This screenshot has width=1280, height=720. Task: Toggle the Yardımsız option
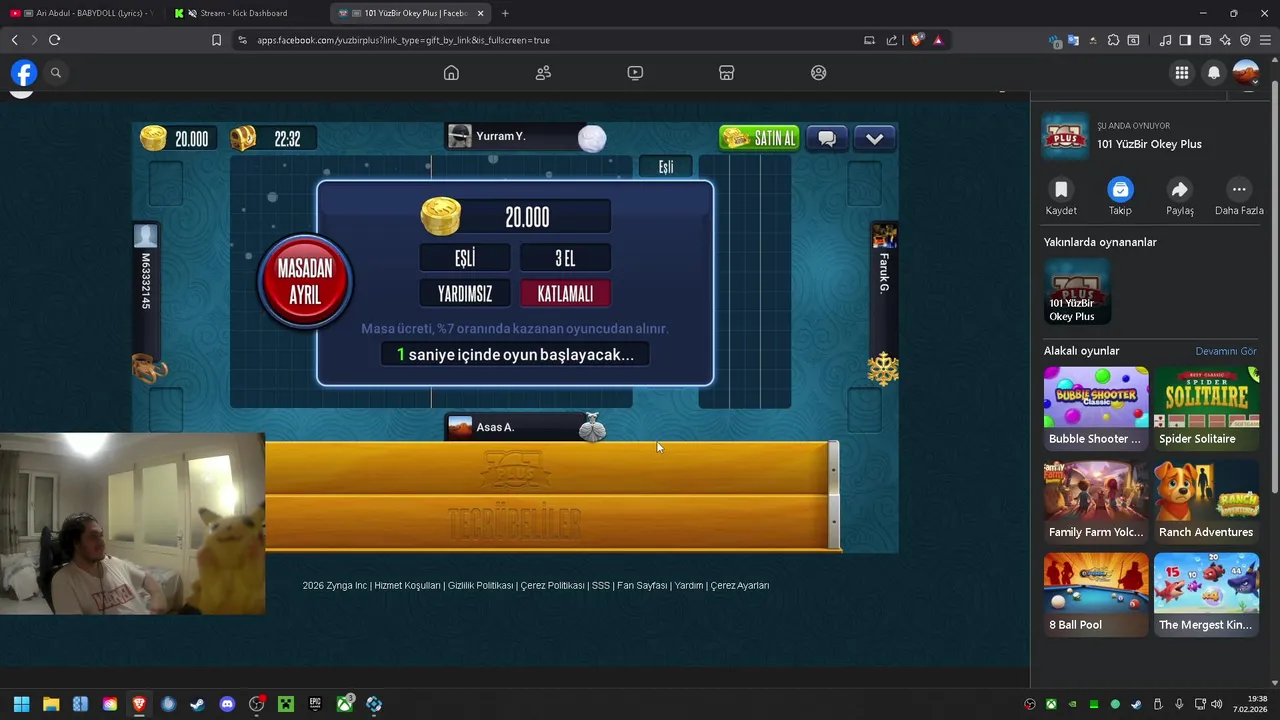click(465, 293)
